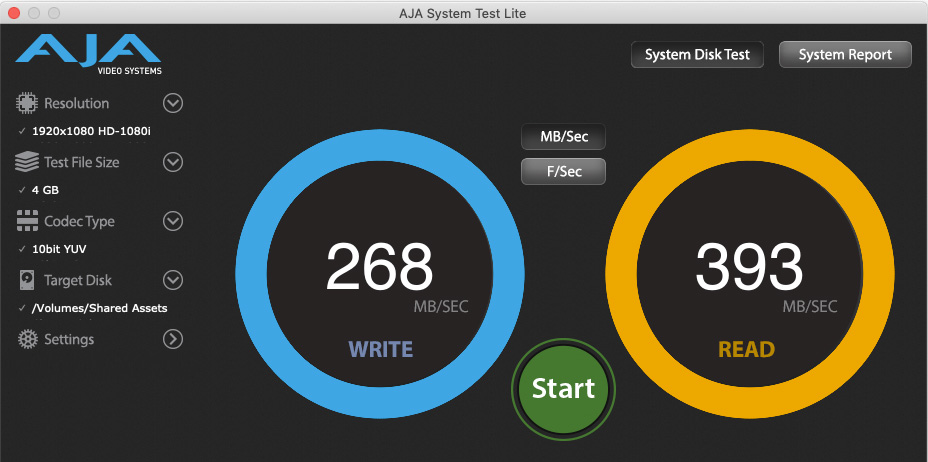This screenshot has height=462, width=928.
Task: Click the Codec Type label
Action: [79, 221]
